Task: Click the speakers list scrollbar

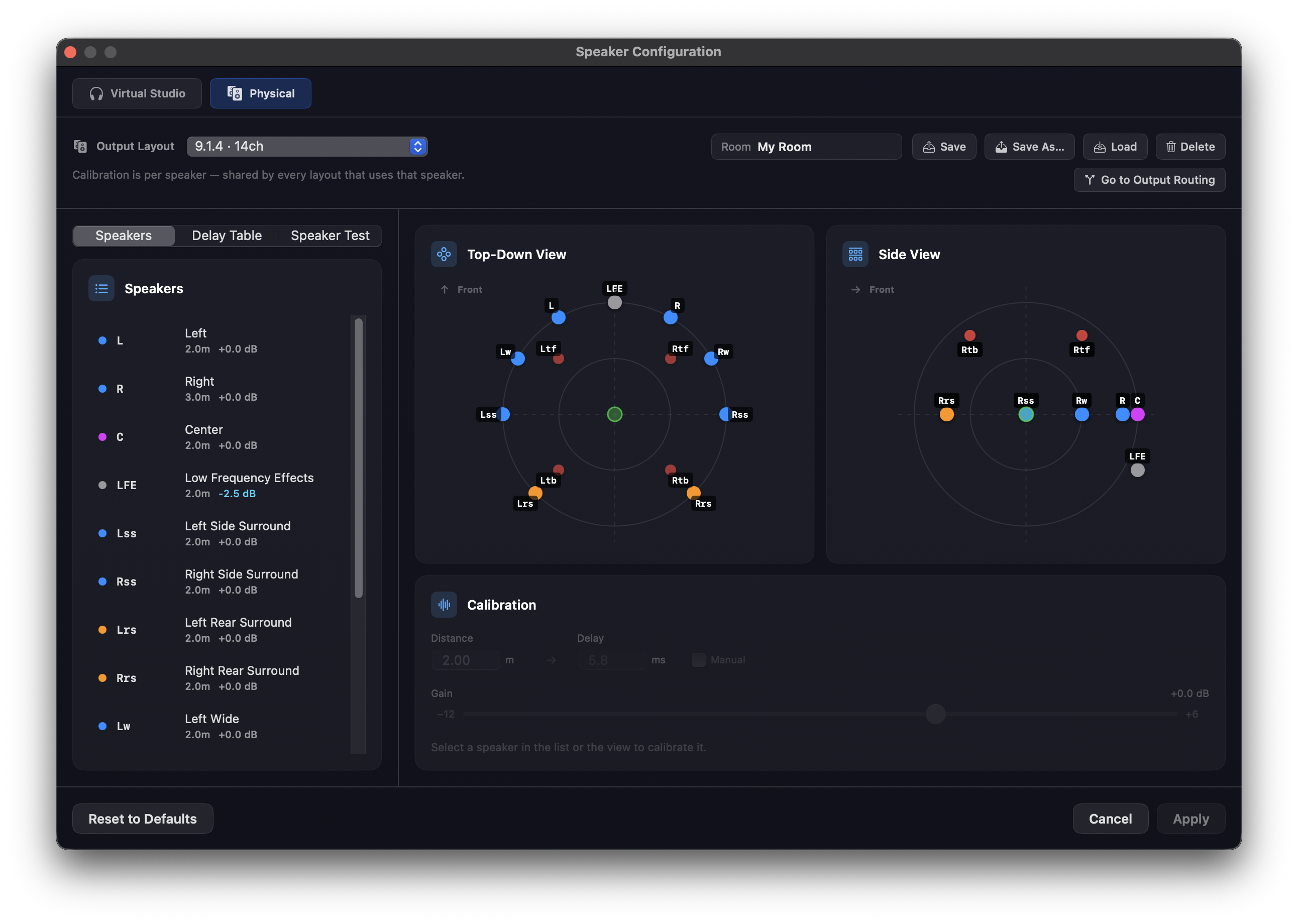Action: click(359, 458)
